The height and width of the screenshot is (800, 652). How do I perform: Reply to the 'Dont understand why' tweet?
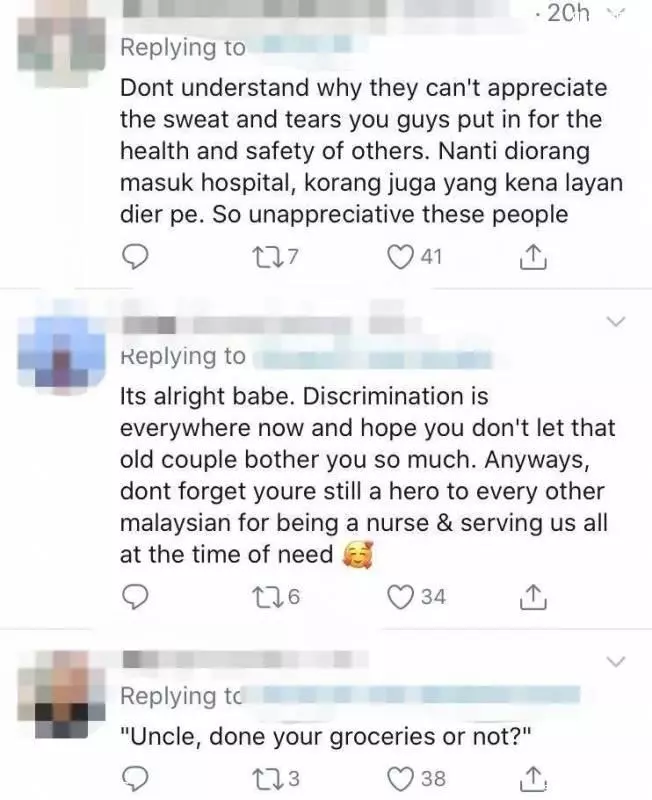point(134,257)
